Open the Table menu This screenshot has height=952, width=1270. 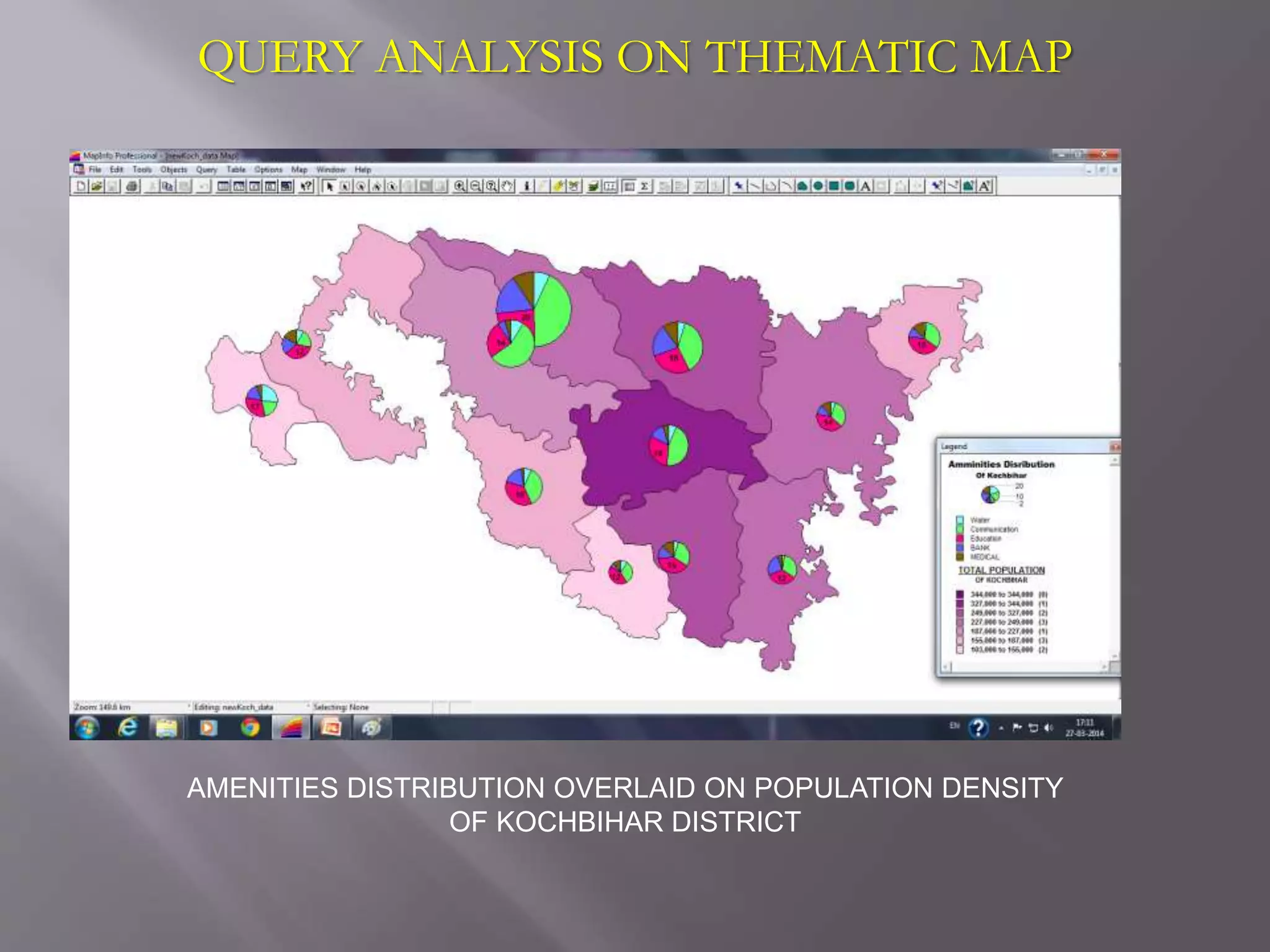[236, 169]
